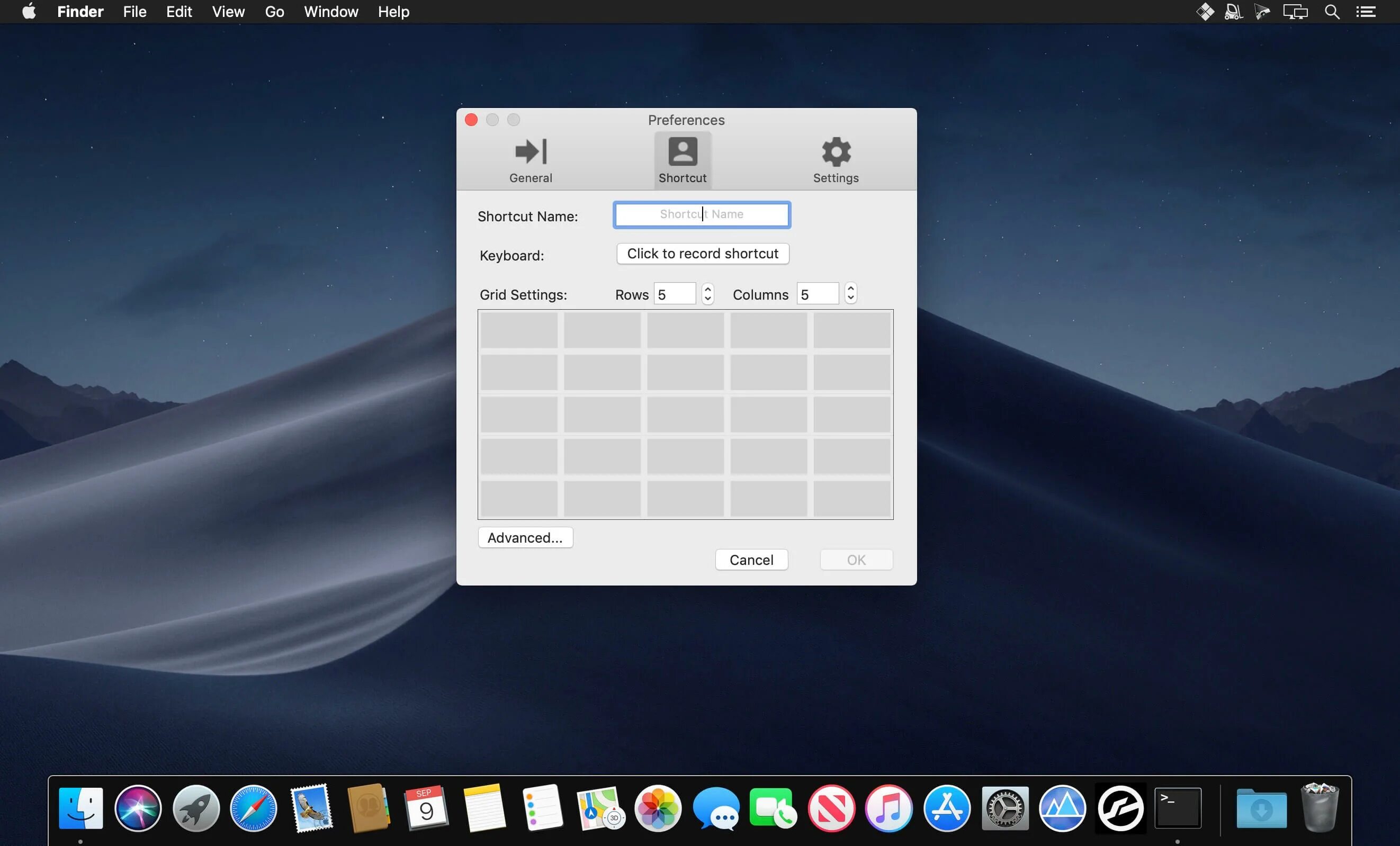
Task: Click to record shortcut button
Action: (702, 254)
